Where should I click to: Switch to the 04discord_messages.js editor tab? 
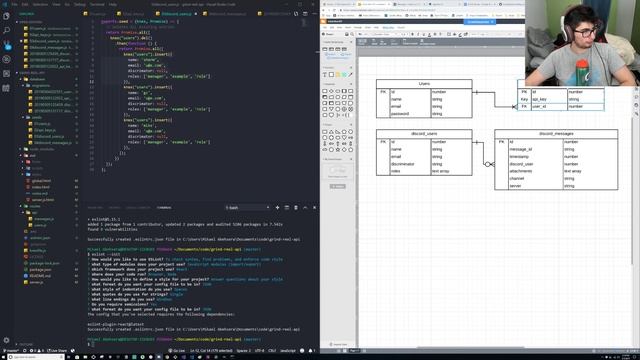(227, 13)
